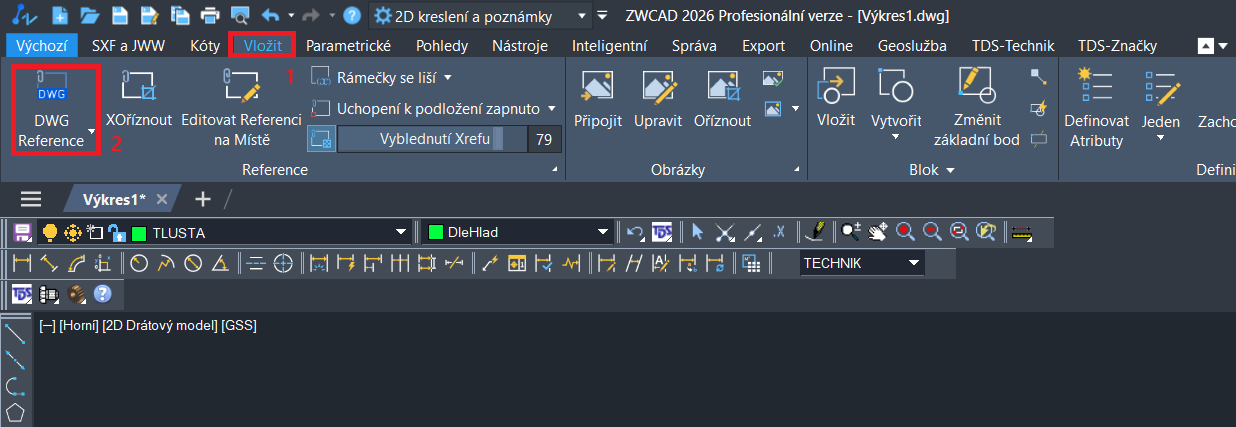Open the Vložit ribbon tab

(x=263, y=46)
